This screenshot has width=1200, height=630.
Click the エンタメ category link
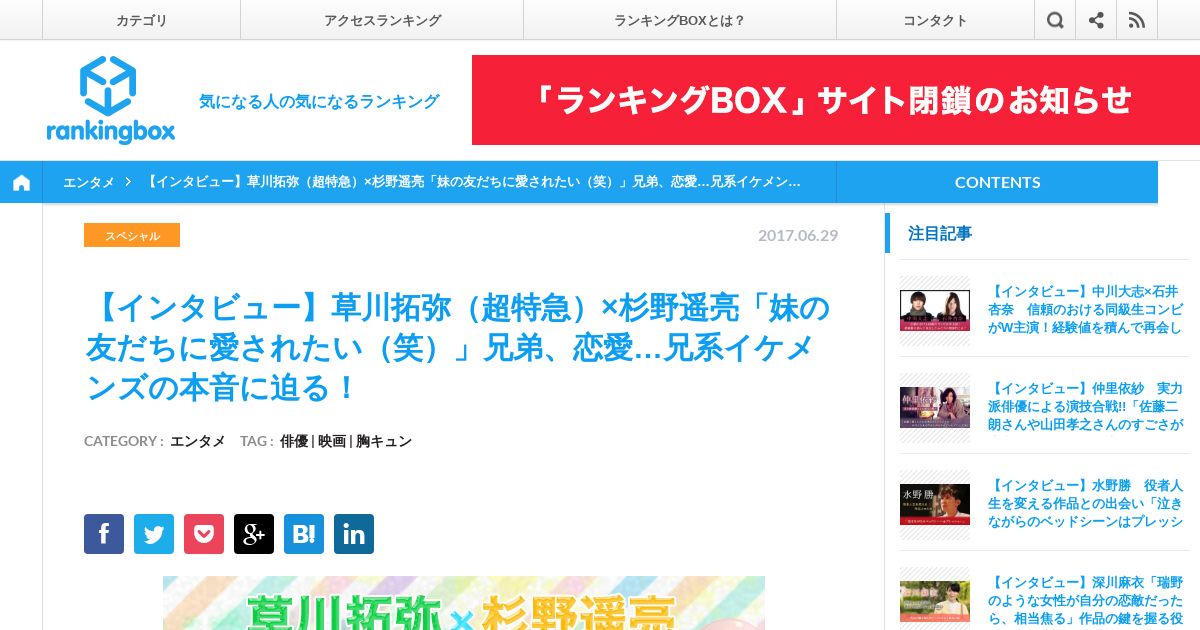tap(198, 441)
